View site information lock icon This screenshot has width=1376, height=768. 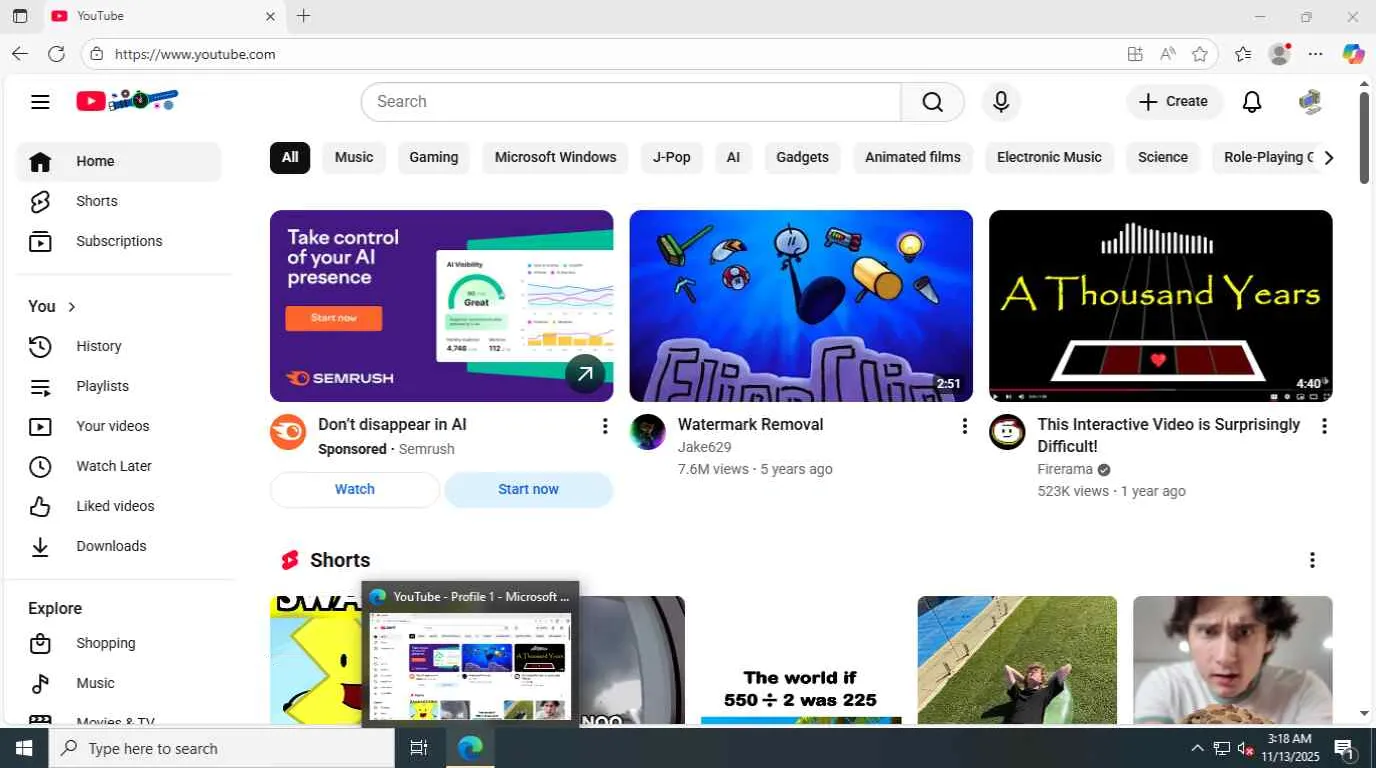coord(96,54)
